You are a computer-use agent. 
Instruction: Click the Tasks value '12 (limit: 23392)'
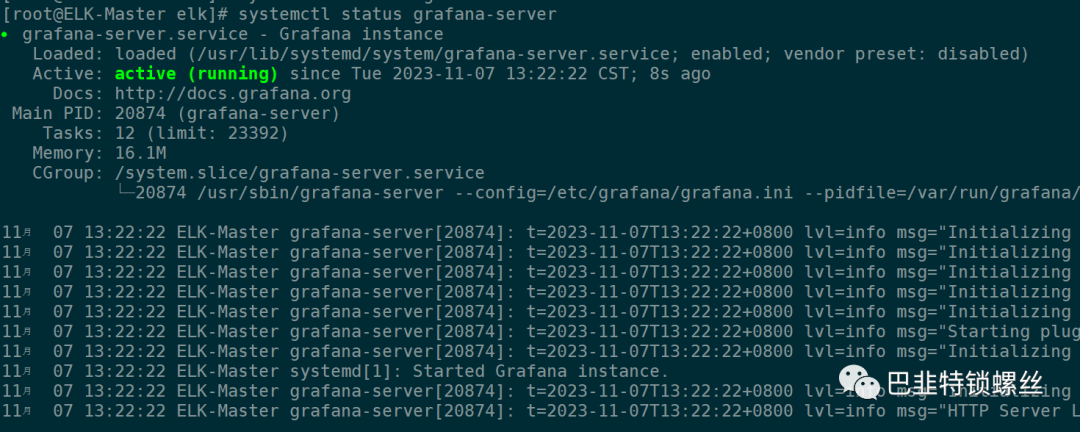point(202,133)
